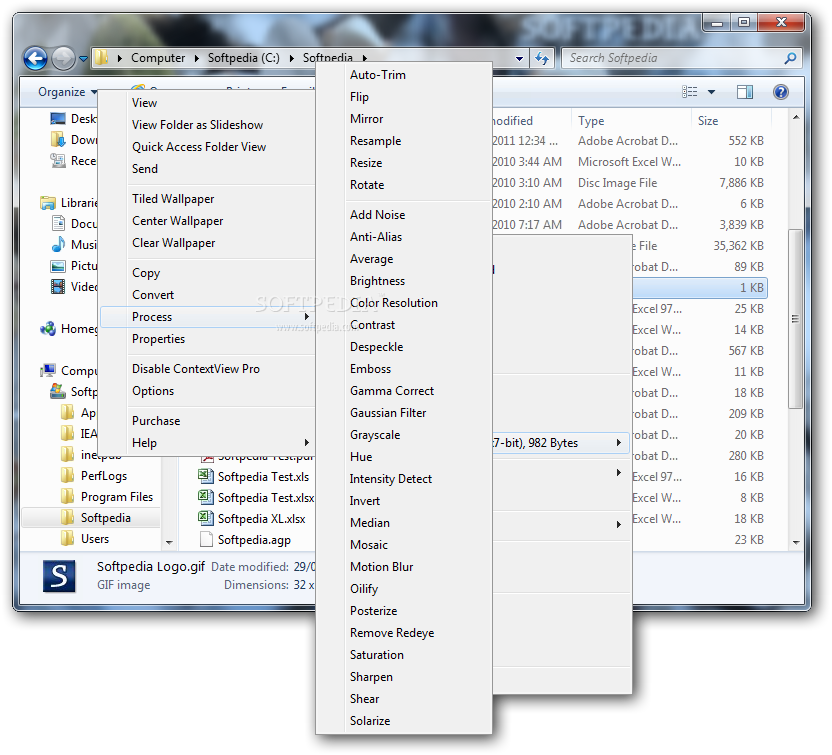Viewport: 832px width, 755px height.
Task: Select Computer in the address breadcrumb
Action: coord(158,58)
